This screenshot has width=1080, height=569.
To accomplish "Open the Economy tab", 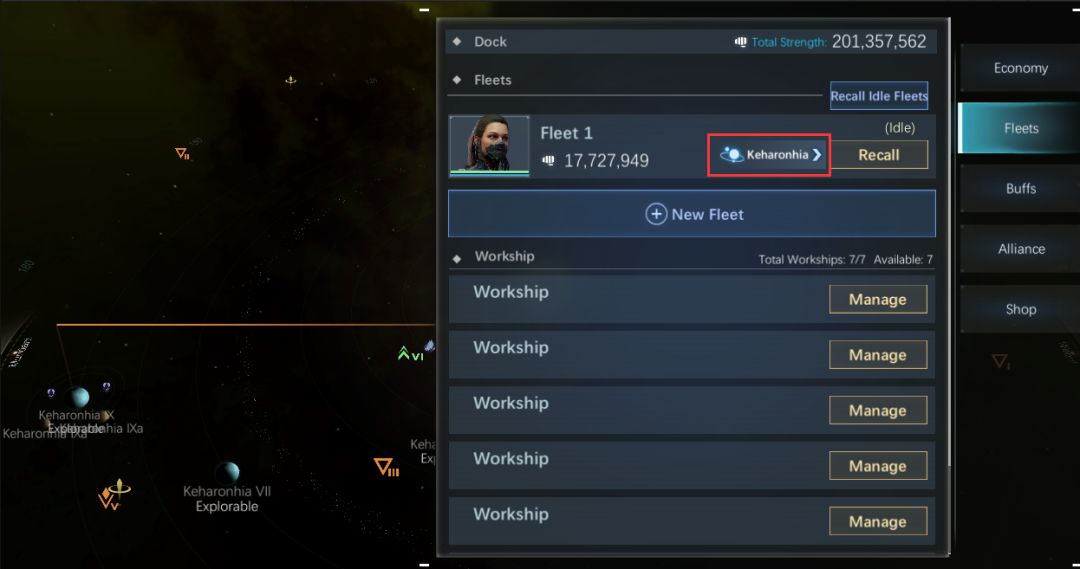I will 1020,68.
